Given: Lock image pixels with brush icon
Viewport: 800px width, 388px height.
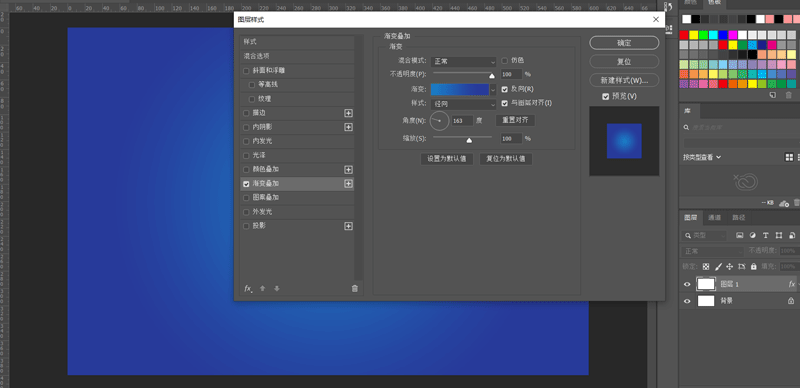Looking at the screenshot, I should pyautogui.click(x=718, y=266).
